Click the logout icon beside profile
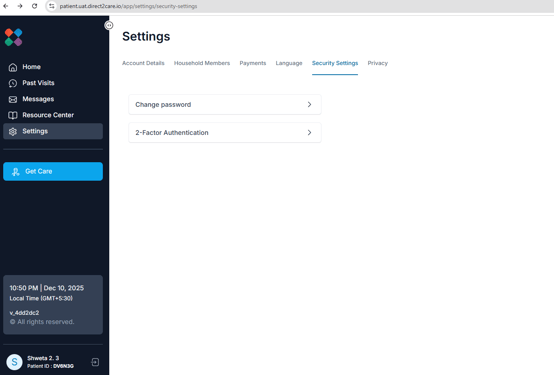554x375 pixels. click(x=95, y=362)
